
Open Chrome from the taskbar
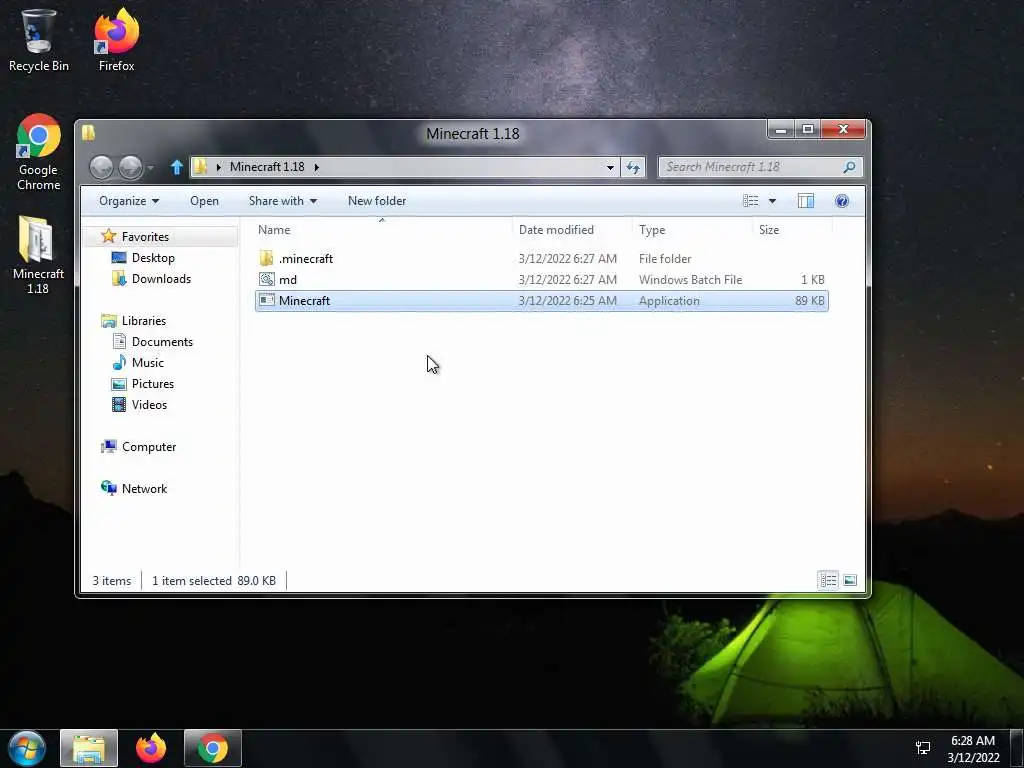213,748
